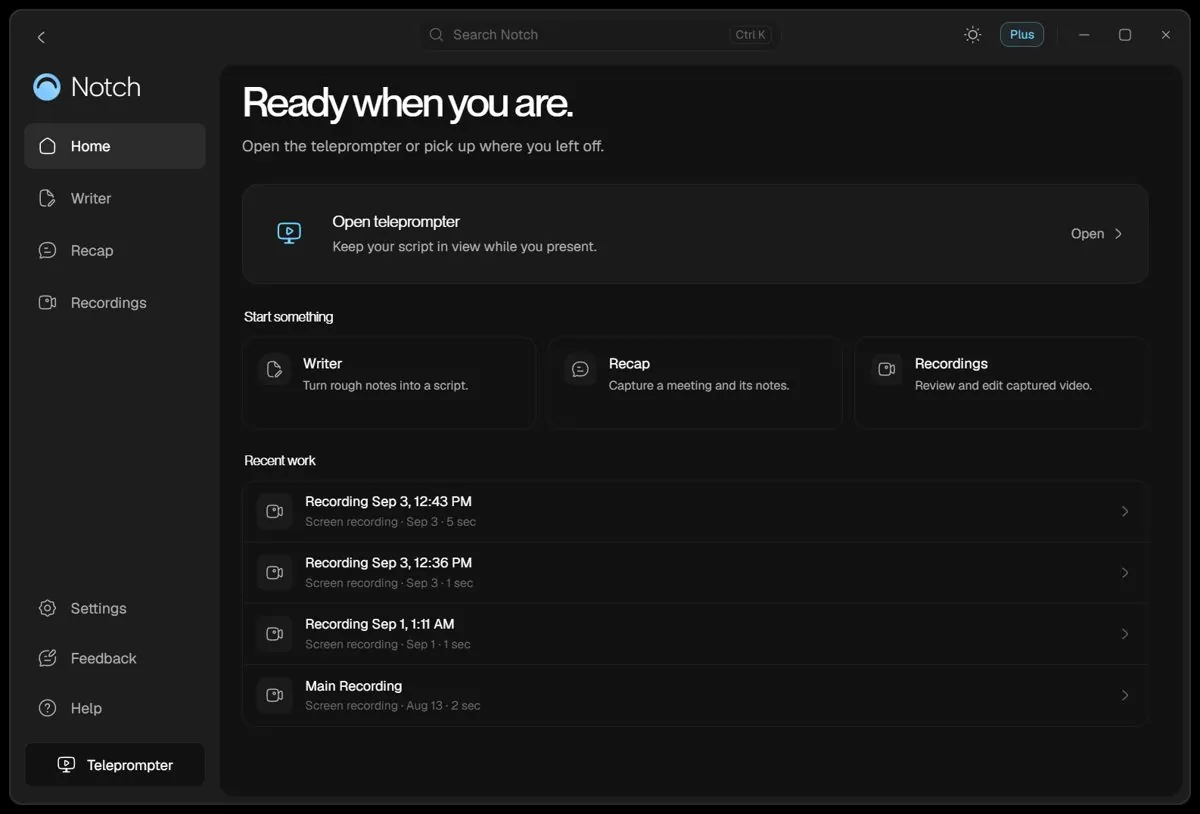Click 'Turn rough notes into a script.' text
The image size is (1200, 814).
click(x=385, y=386)
